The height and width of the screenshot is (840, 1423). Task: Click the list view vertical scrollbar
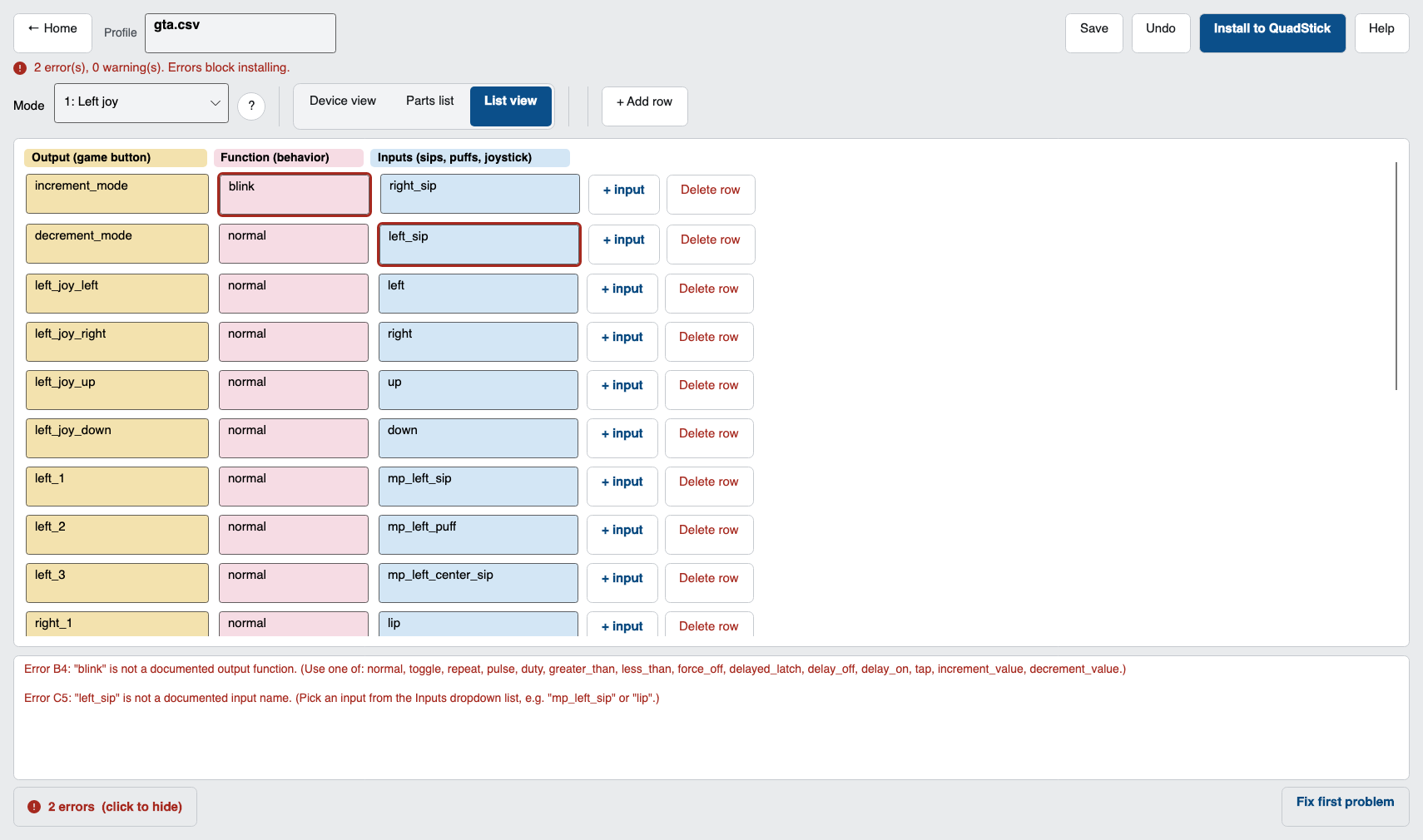click(x=1396, y=276)
